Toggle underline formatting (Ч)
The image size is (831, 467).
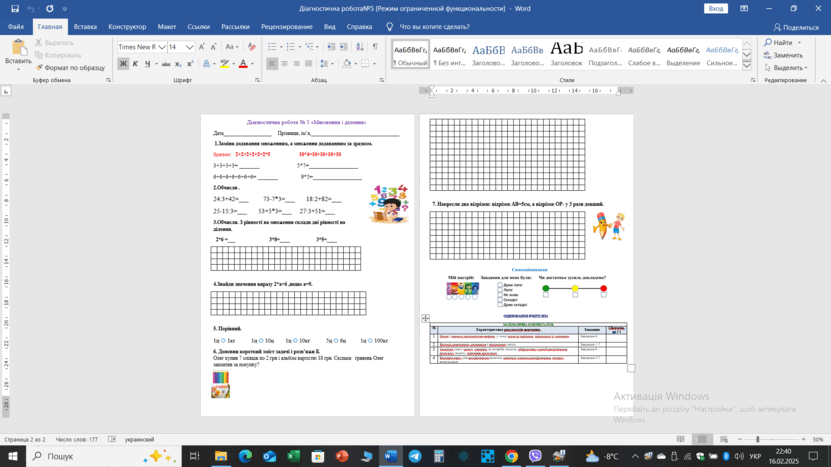pyautogui.click(x=147, y=64)
